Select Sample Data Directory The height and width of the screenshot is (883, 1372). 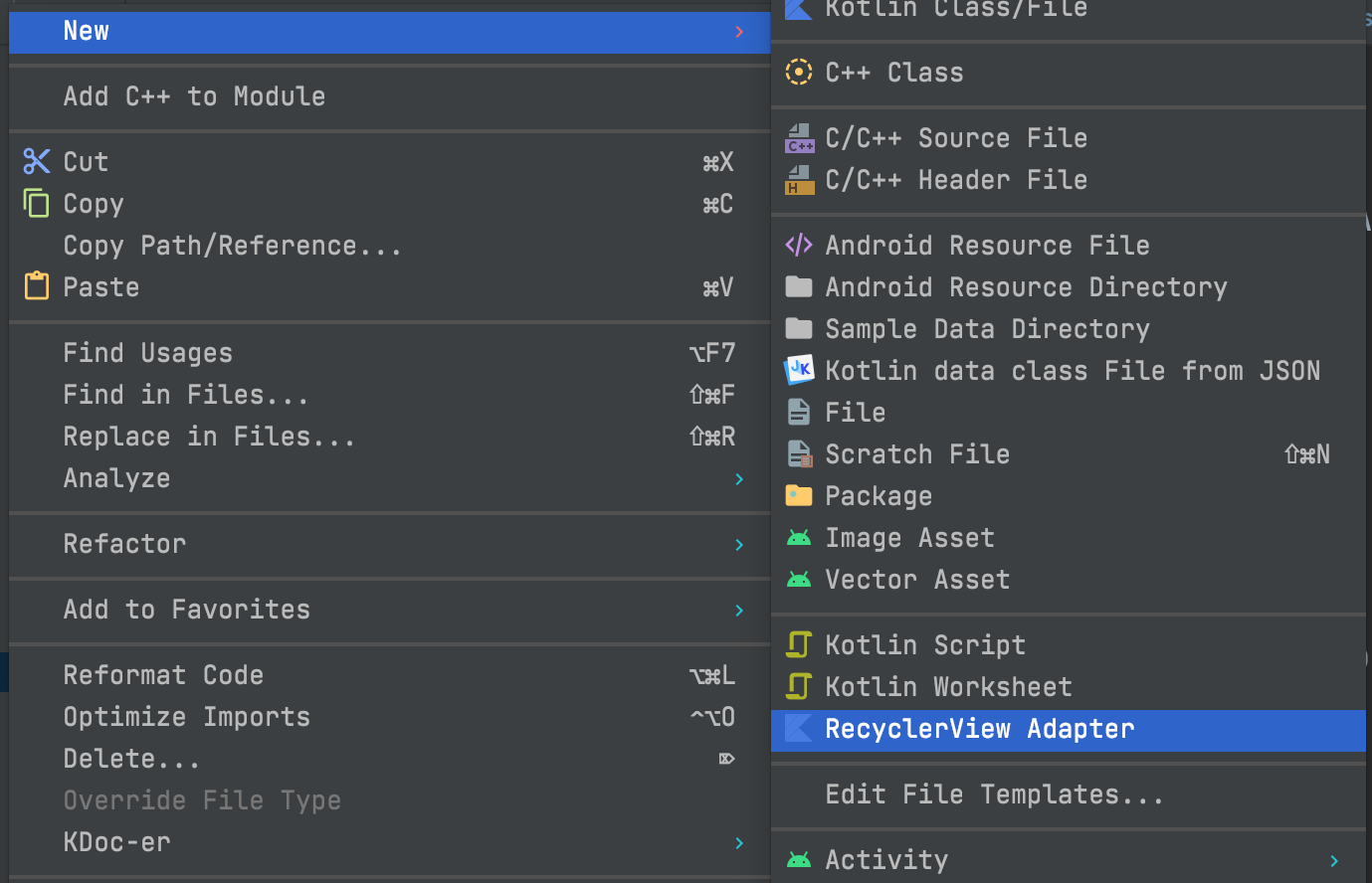(x=1069, y=329)
